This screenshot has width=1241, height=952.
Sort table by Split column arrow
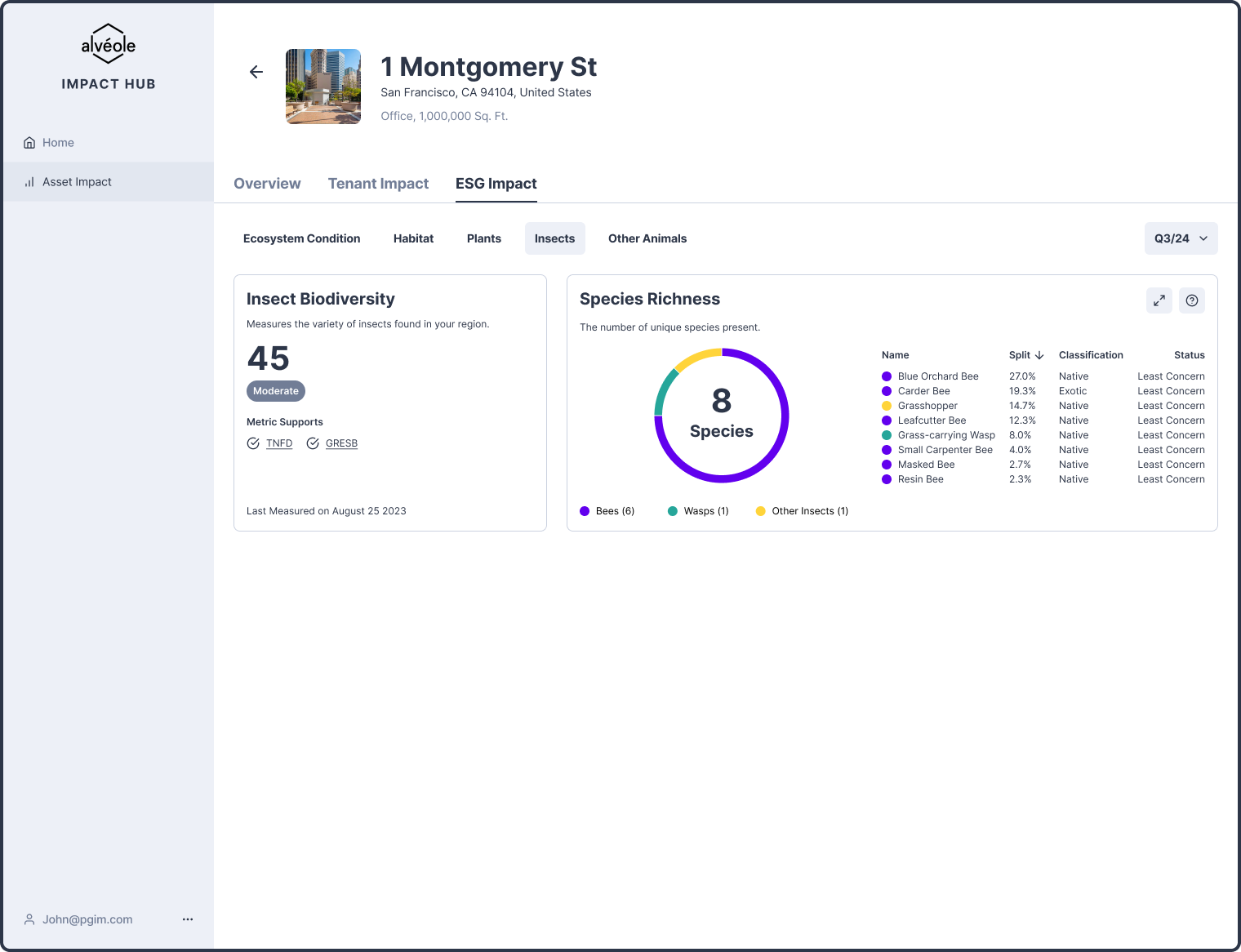[x=1039, y=355]
